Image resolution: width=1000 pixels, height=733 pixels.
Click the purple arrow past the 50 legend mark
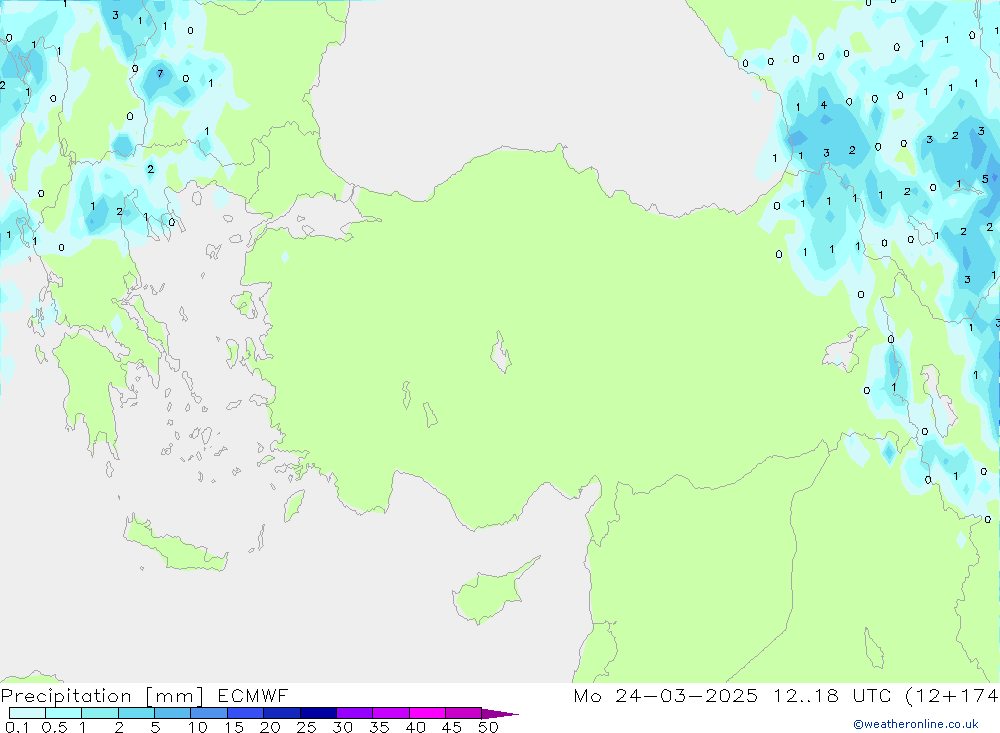point(500,714)
